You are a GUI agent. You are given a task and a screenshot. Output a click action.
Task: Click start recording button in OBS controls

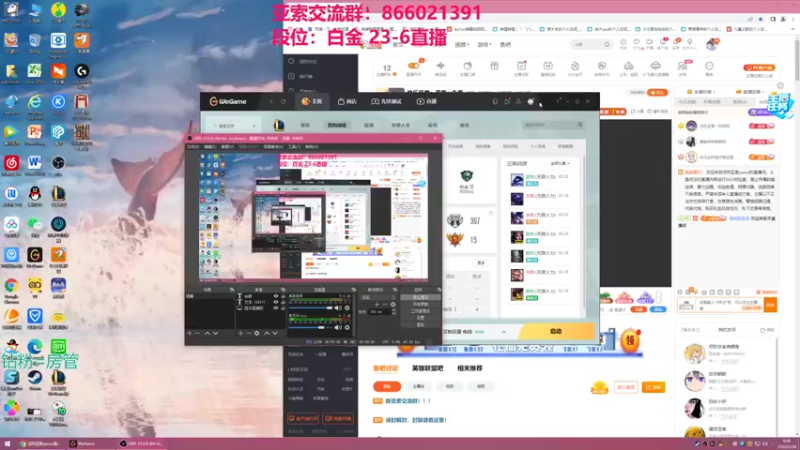(x=420, y=304)
